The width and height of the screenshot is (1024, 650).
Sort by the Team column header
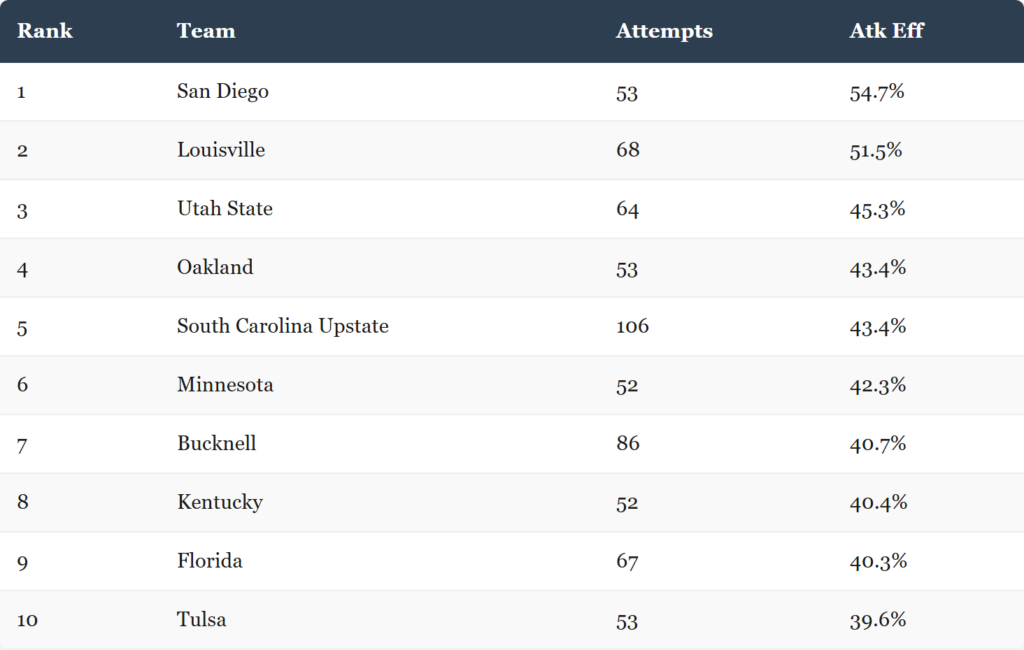tap(206, 31)
